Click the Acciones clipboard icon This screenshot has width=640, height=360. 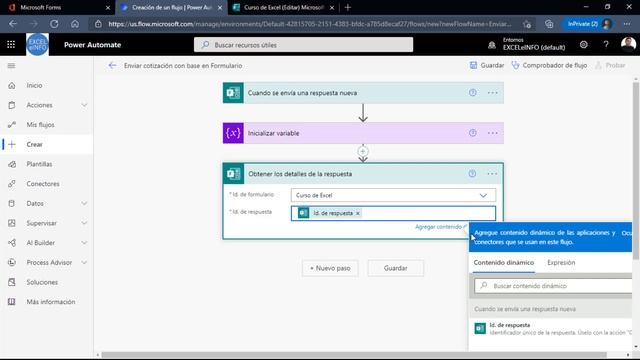[x=12, y=105]
